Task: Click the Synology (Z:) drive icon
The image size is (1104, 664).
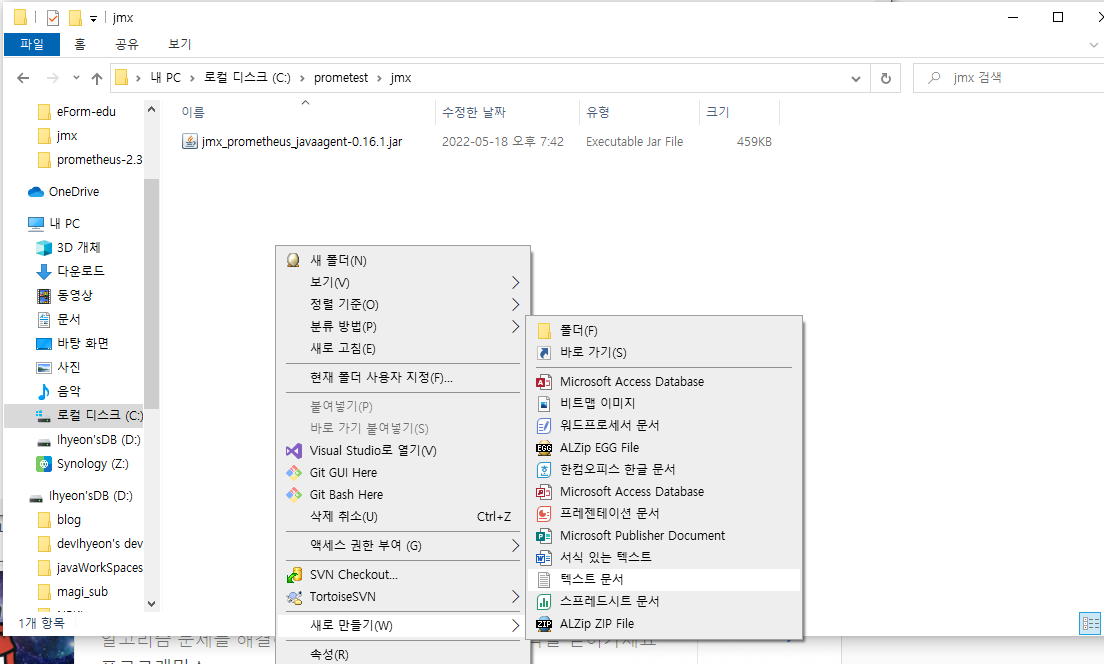Action: [44, 464]
